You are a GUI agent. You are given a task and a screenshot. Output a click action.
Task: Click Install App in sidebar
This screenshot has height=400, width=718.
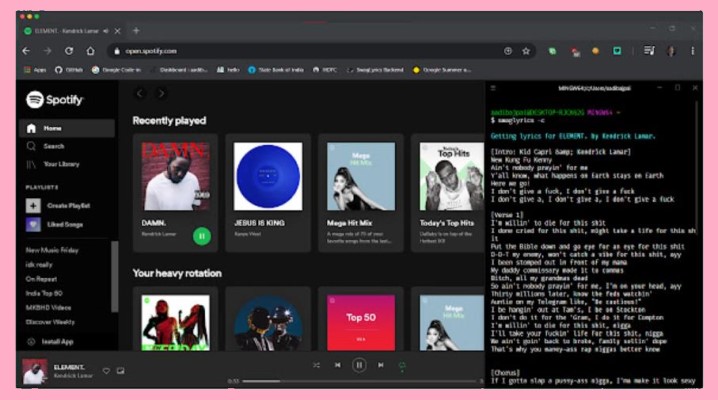coord(50,341)
